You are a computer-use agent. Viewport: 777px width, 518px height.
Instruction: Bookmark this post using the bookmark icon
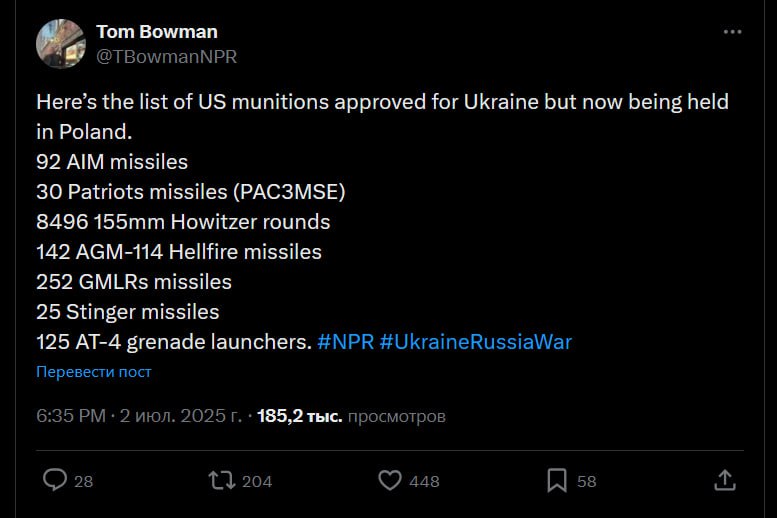click(558, 480)
